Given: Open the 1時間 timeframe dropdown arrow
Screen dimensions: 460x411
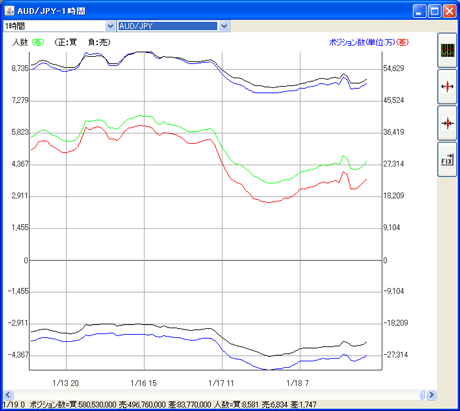Looking at the screenshot, I should coord(110,26).
